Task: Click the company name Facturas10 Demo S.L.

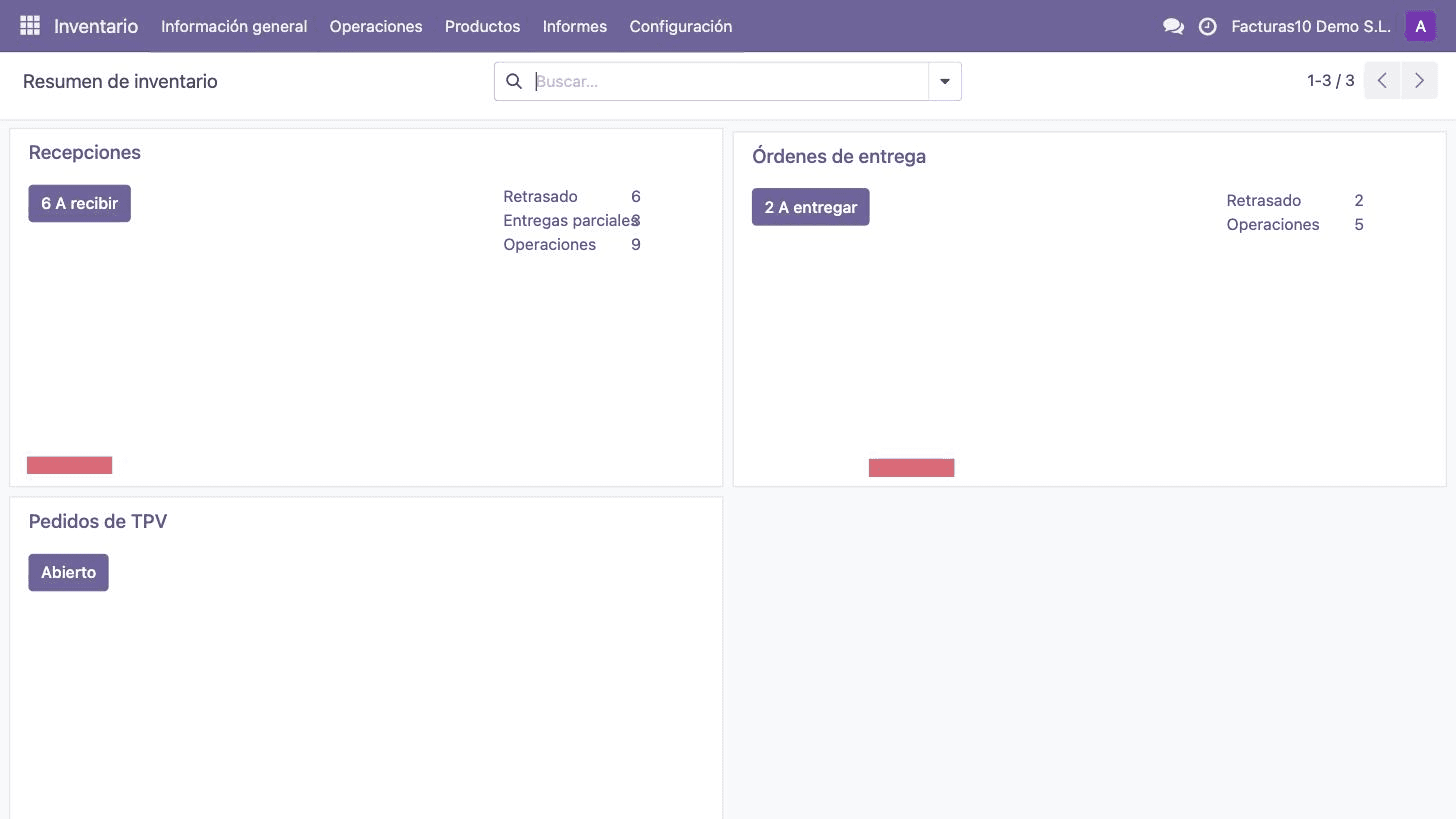Action: [1311, 26]
